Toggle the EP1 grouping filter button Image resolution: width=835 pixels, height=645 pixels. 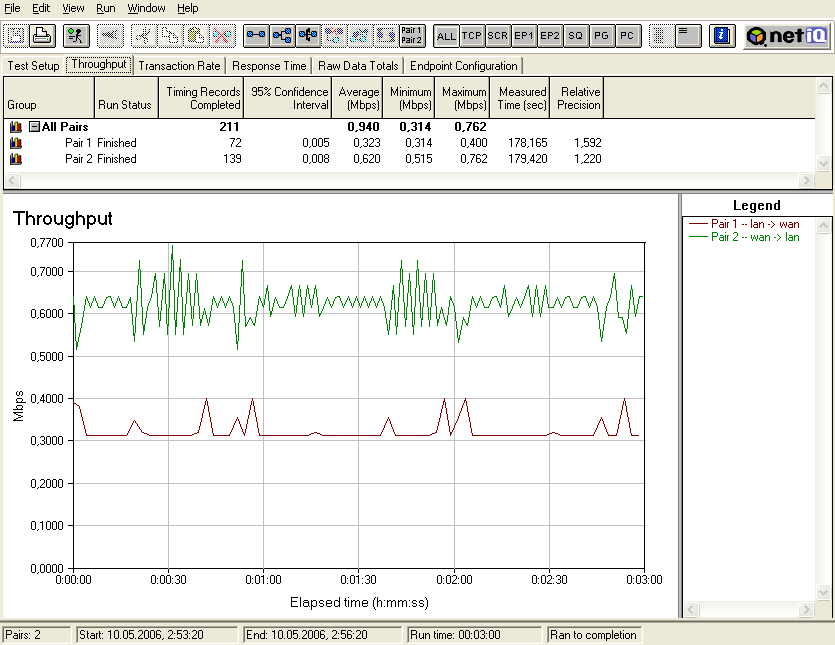click(524, 35)
